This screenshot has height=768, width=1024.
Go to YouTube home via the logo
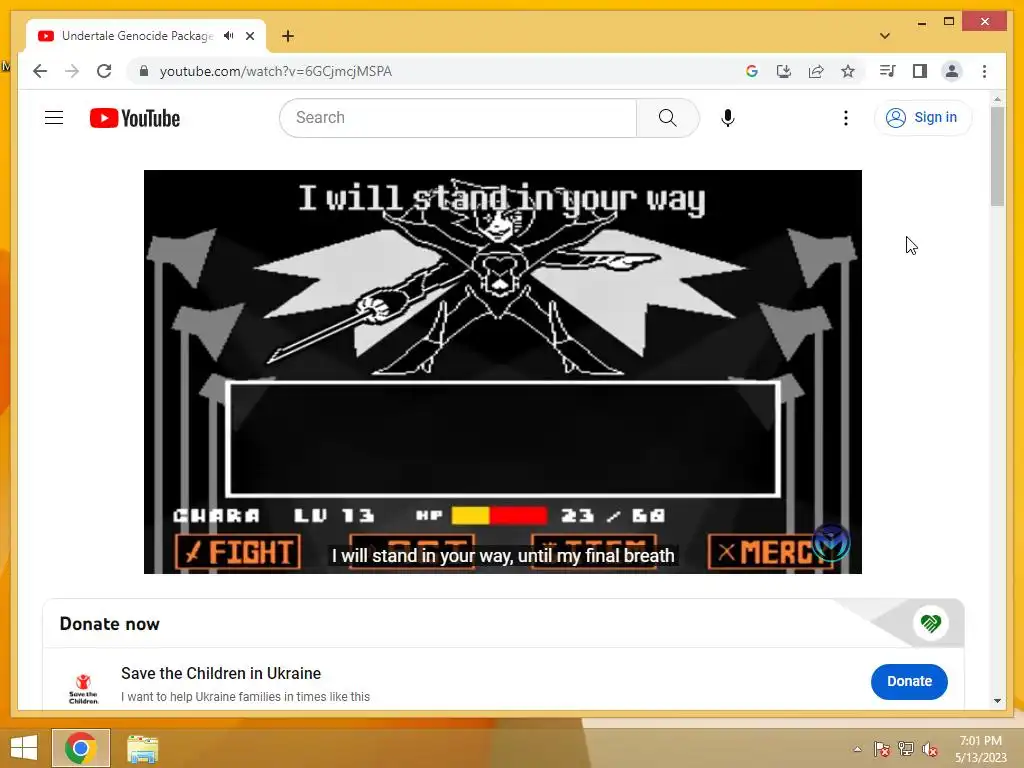tap(135, 118)
